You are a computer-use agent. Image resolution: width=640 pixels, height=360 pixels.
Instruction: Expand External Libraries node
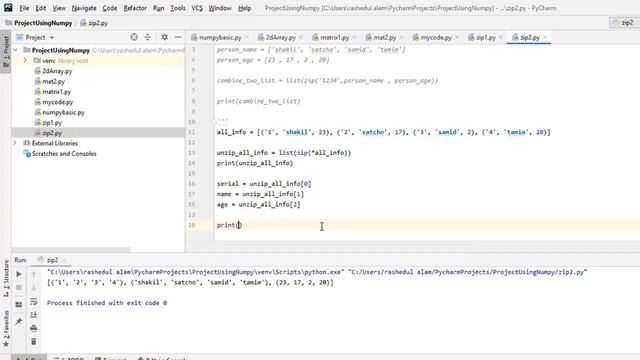[x=16, y=143]
